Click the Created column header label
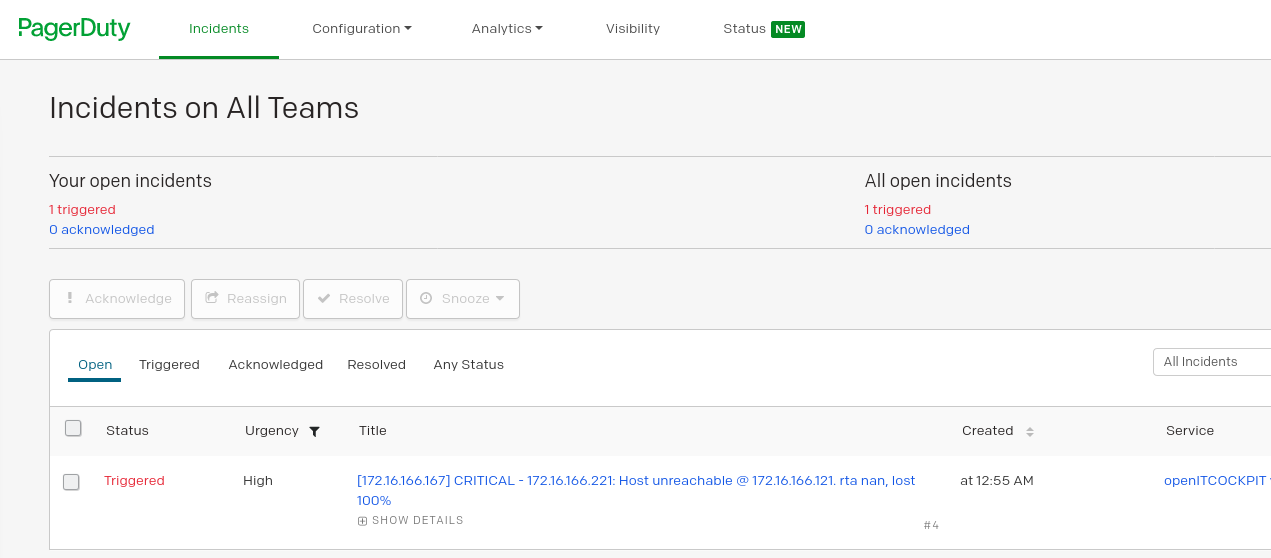This screenshot has width=1271, height=558. (x=988, y=431)
